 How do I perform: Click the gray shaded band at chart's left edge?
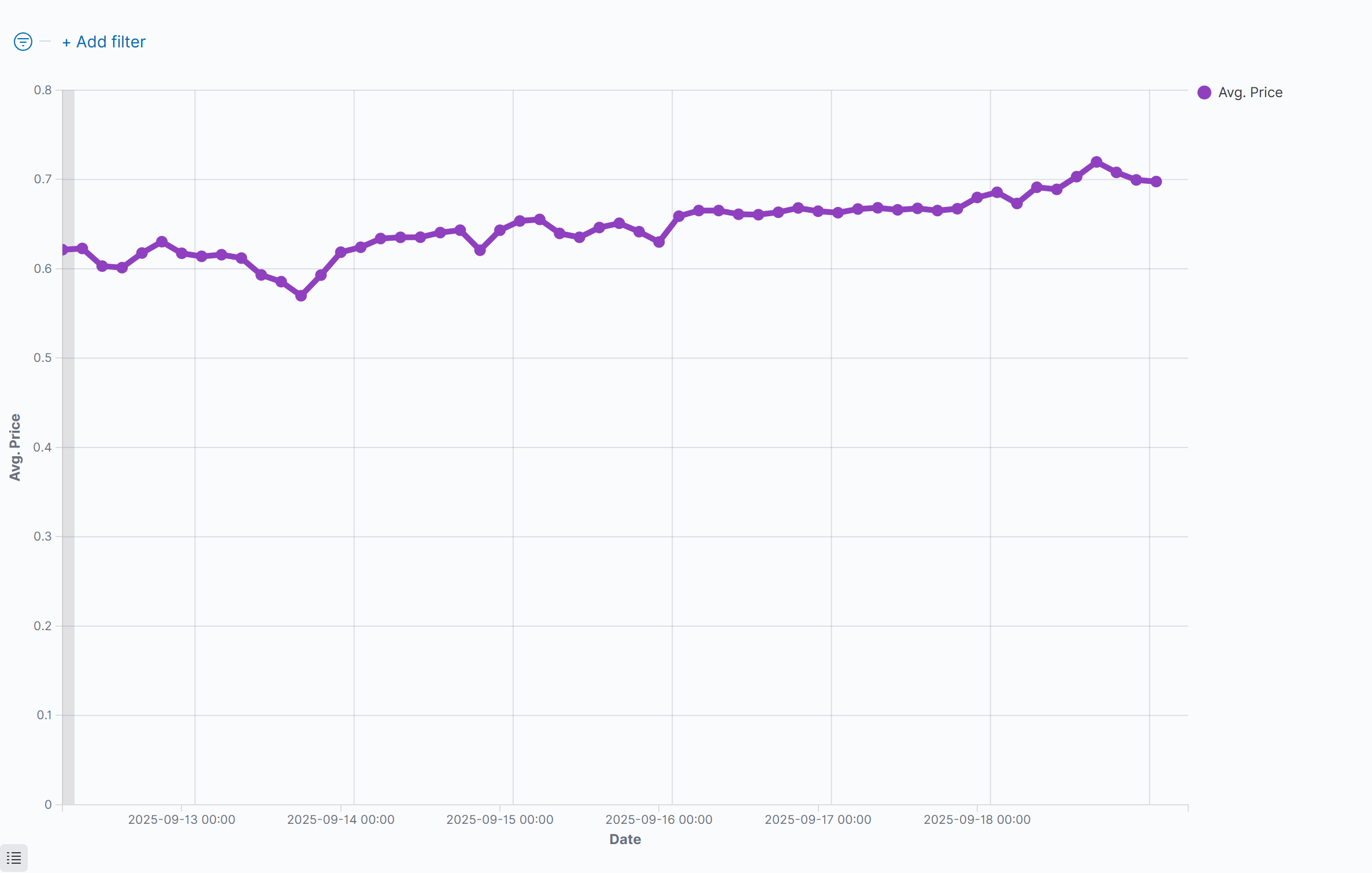68,463
